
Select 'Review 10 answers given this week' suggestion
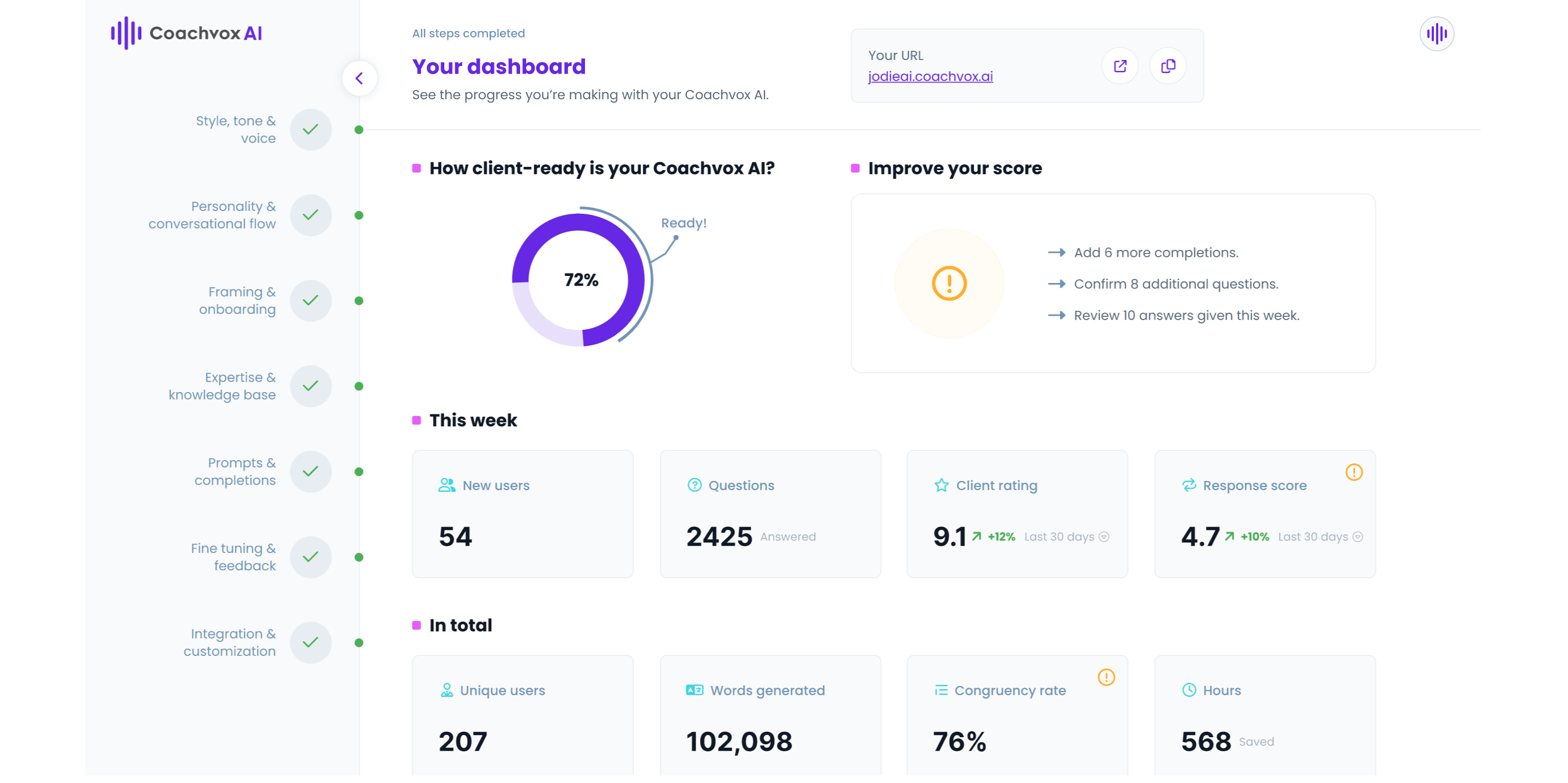(x=1186, y=315)
